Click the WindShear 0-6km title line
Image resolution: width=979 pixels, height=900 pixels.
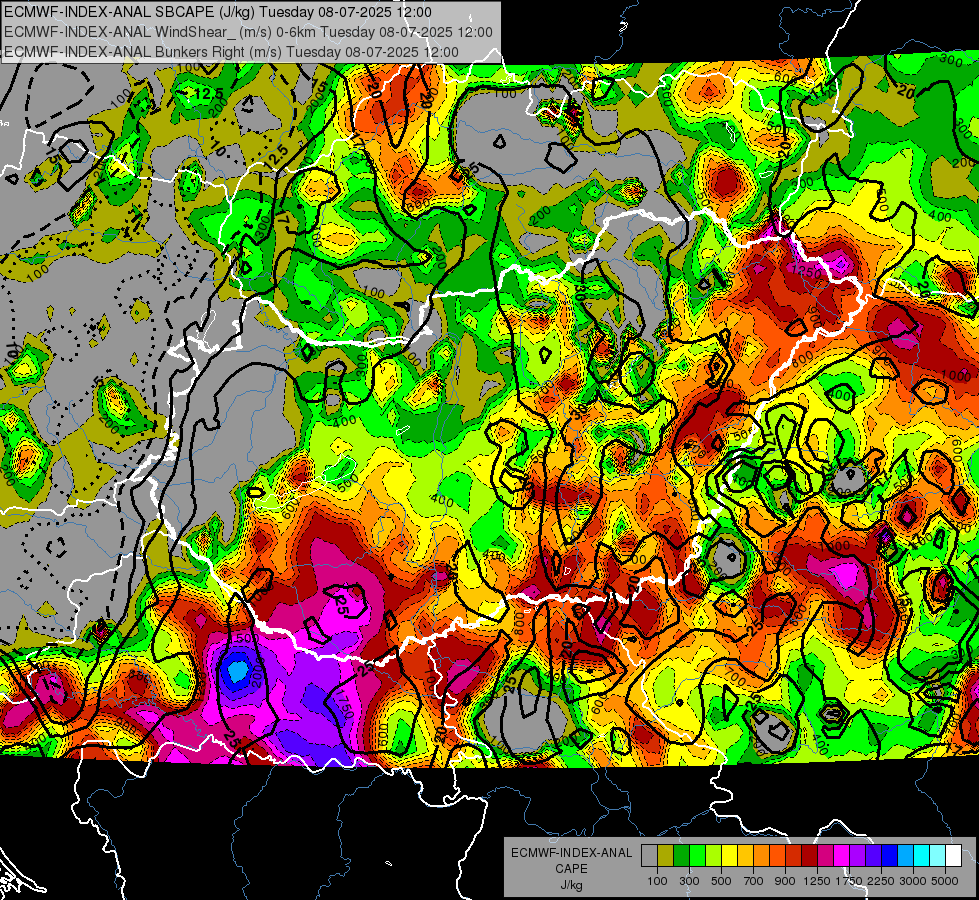tap(248, 32)
